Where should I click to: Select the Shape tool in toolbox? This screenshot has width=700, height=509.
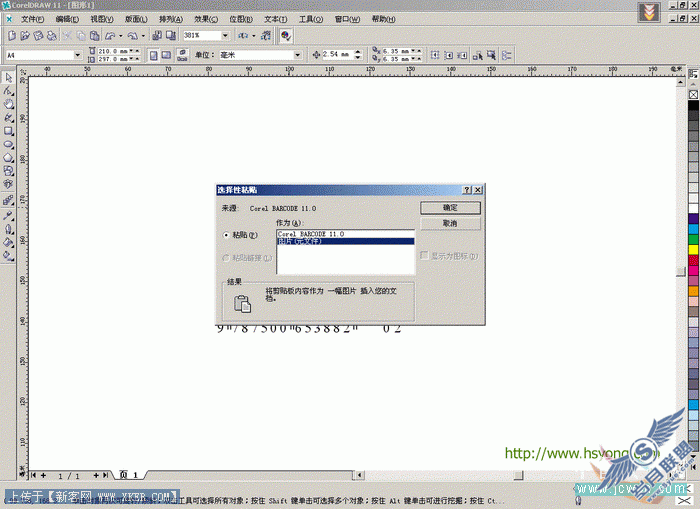tap(8, 91)
